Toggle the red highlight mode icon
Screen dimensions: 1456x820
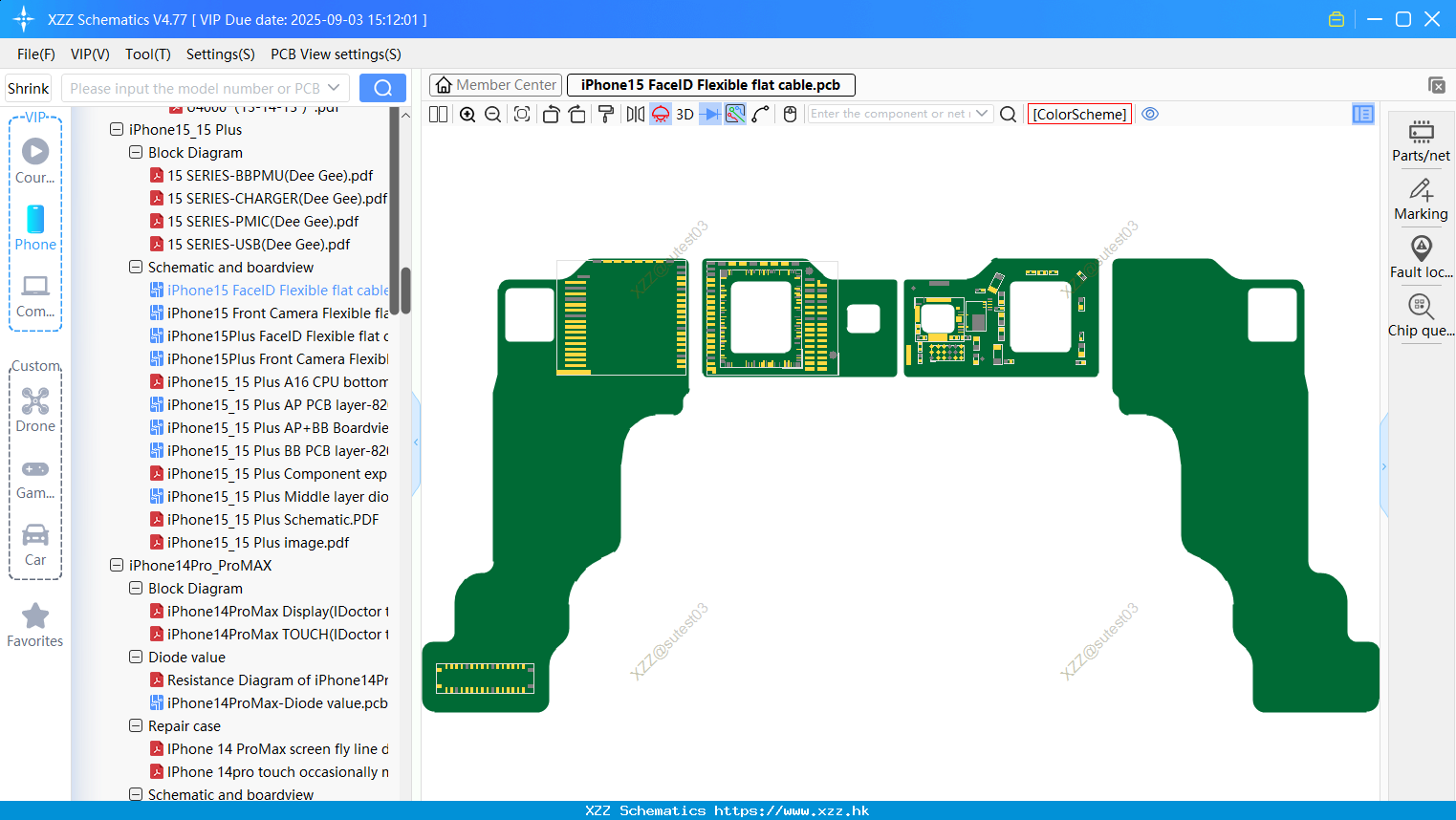point(661,114)
